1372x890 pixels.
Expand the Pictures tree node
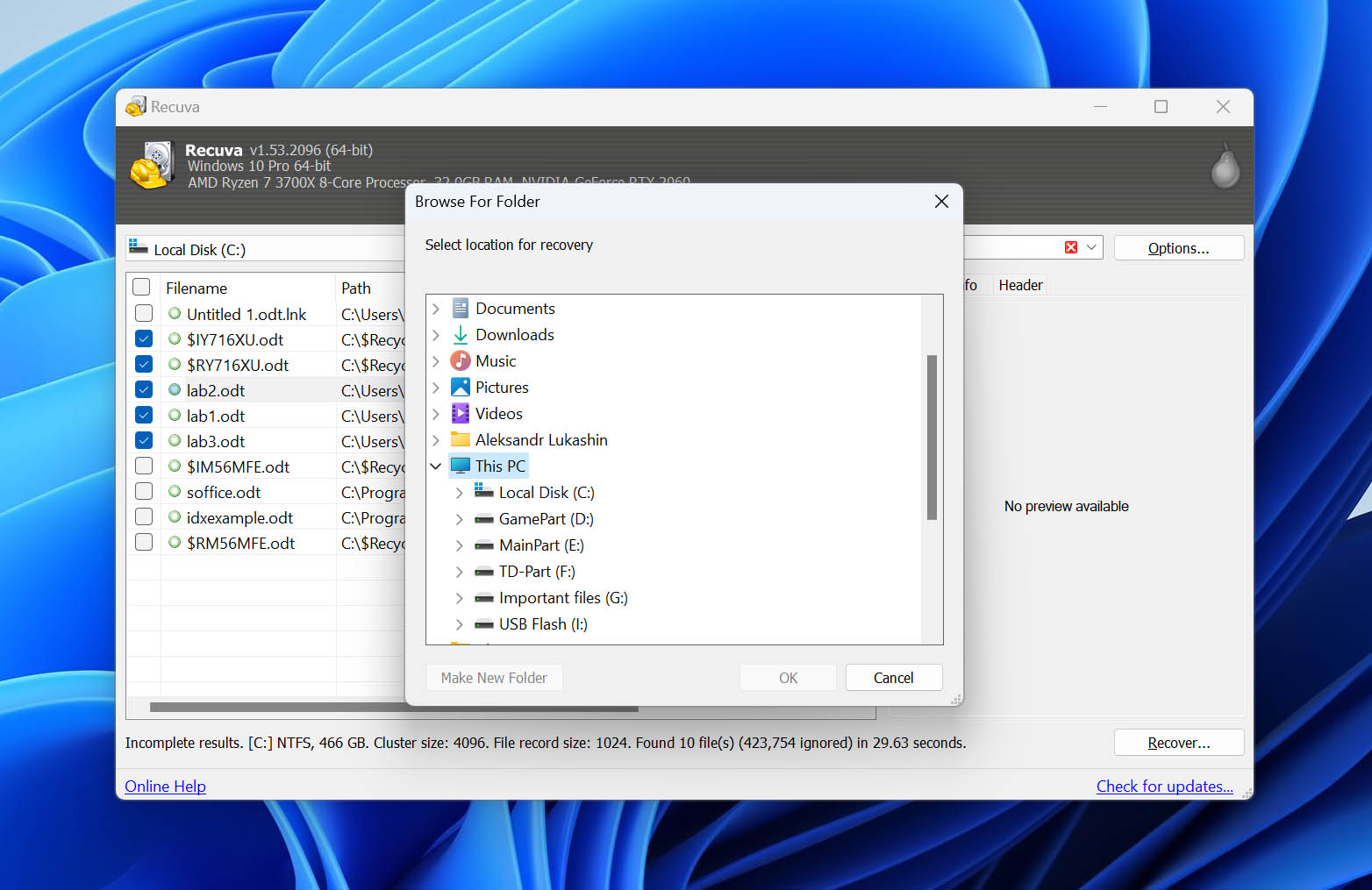coord(436,388)
